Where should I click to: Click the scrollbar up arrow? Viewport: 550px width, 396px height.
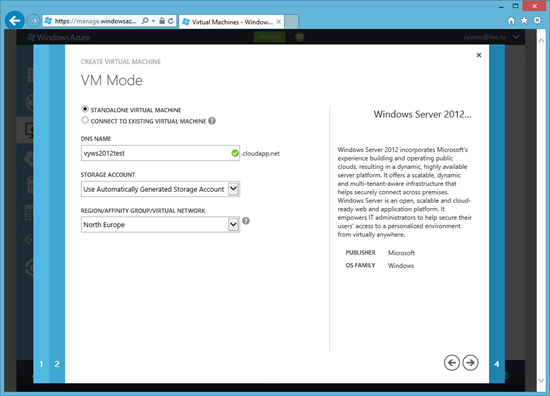pos(541,40)
